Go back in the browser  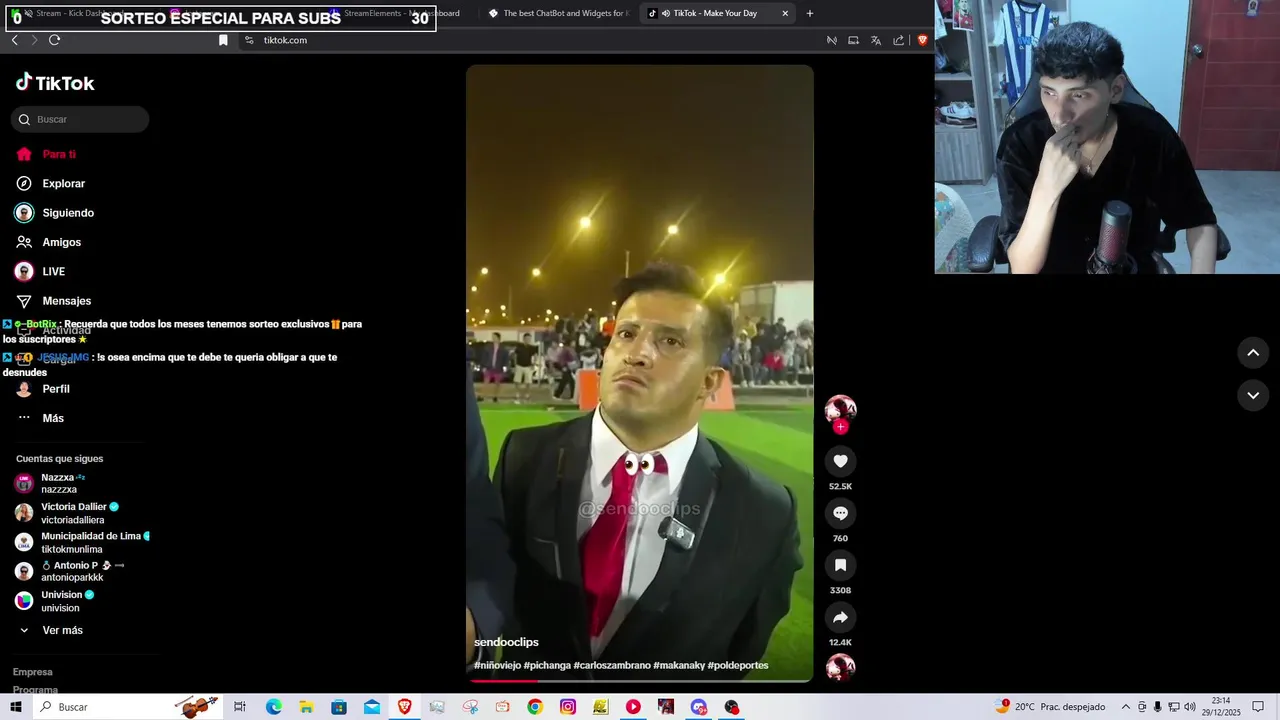[14, 40]
